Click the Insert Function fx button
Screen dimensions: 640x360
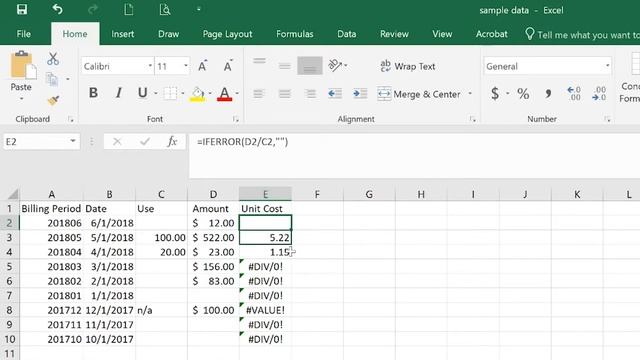pos(172,142)
